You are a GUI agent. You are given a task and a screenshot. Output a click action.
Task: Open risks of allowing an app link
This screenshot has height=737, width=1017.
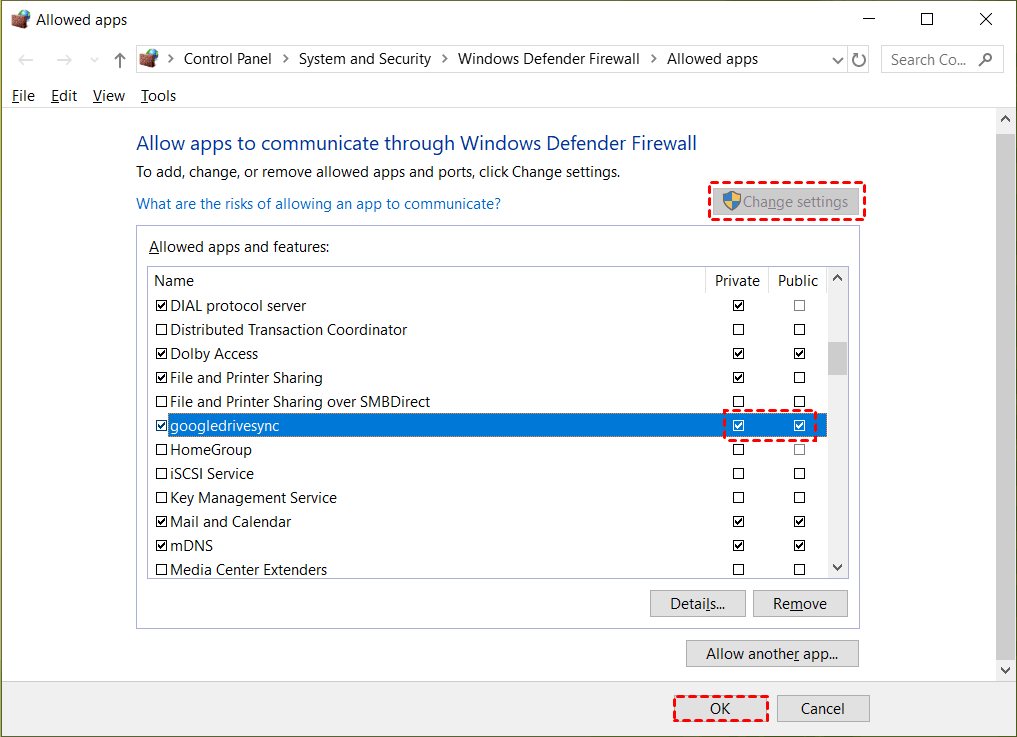pyautogui.click(x=318, y=204)
